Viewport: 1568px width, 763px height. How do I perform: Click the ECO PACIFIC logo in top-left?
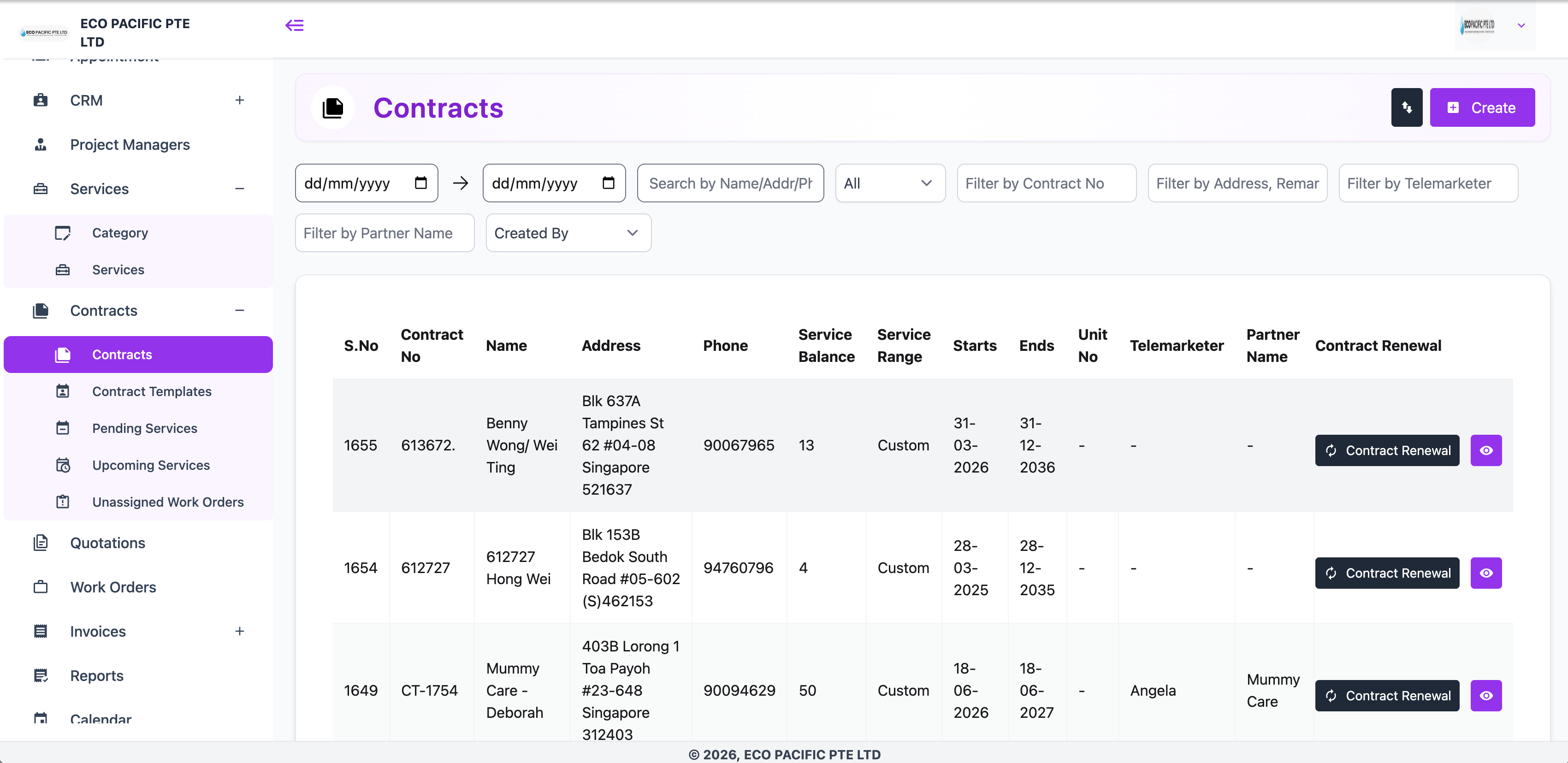(44, 32)
